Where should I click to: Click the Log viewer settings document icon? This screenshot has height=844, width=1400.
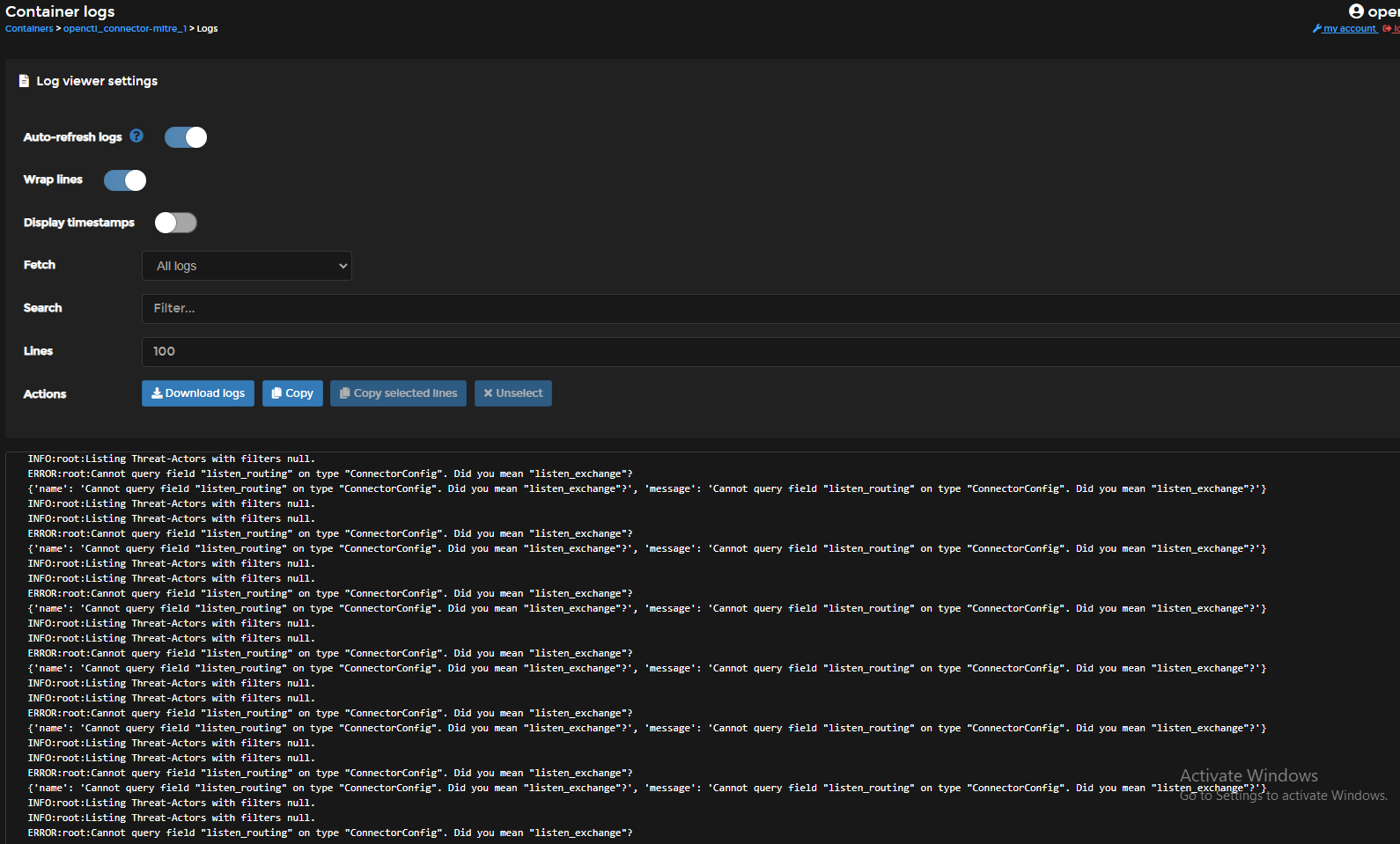[x=24, y=81]
